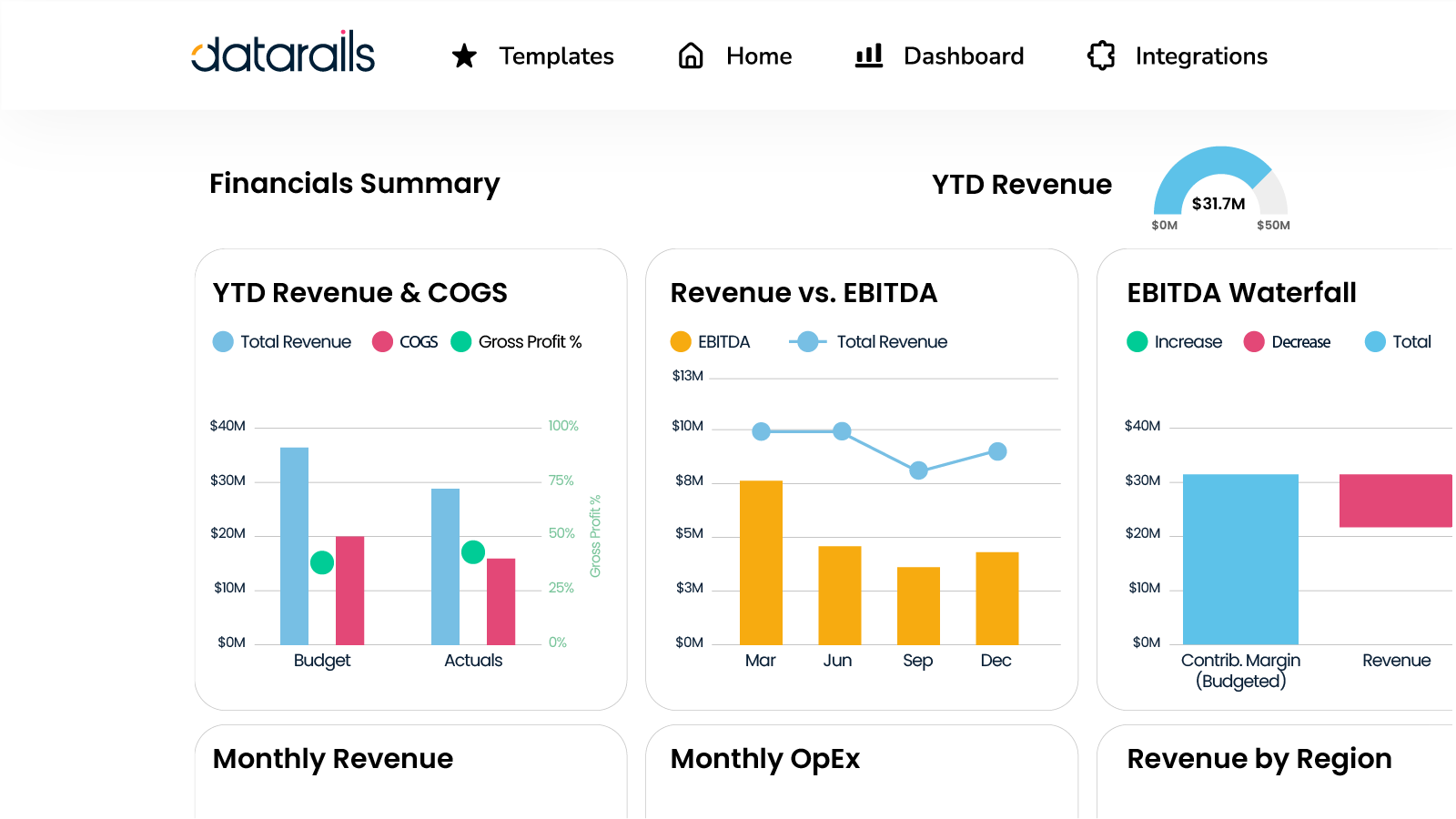
Task: Click the Datarails logo
Action: point(283,53)
